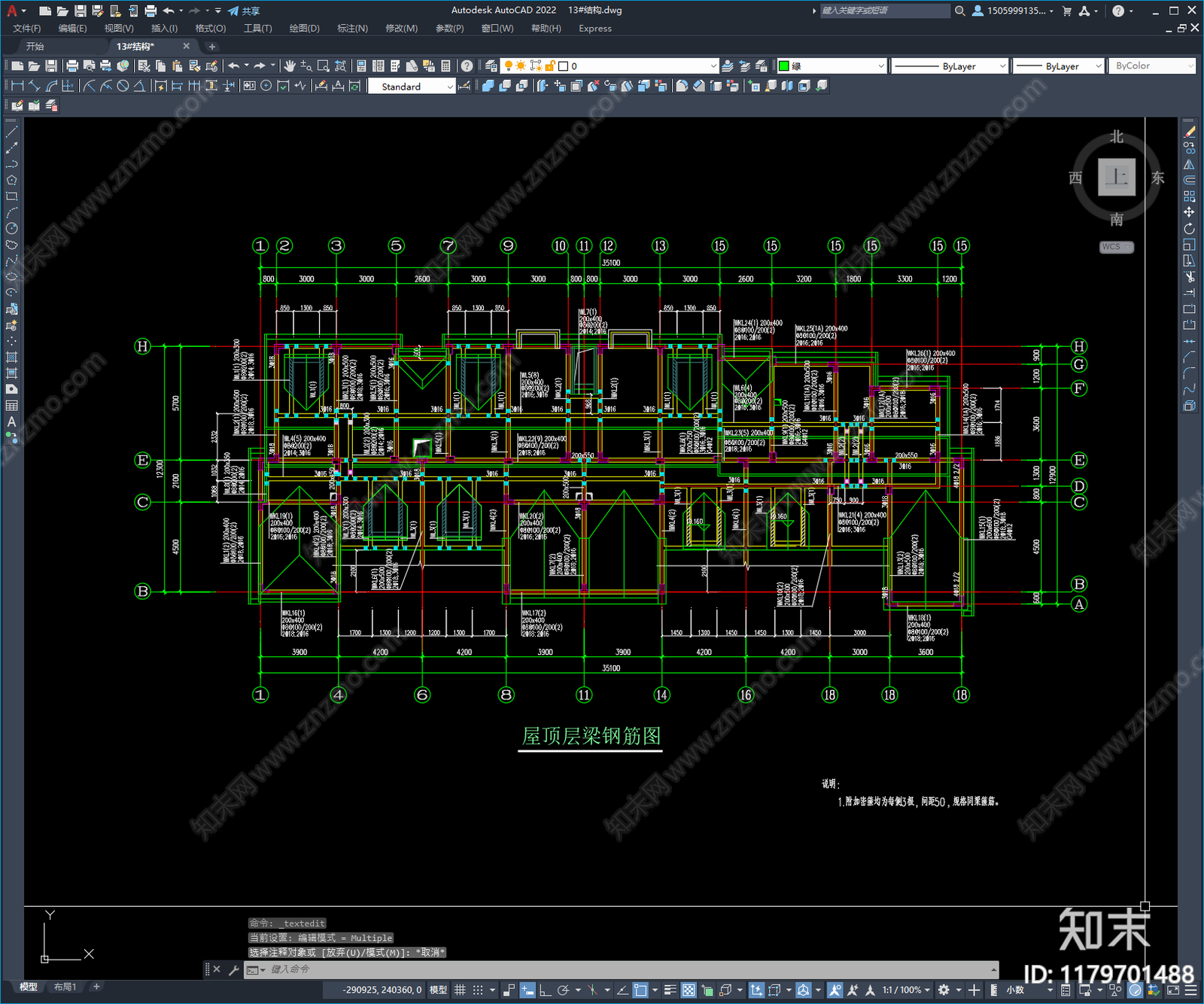
Task: Open the Autodesk App Store cart icon
Action: [x=1067, y=11]
